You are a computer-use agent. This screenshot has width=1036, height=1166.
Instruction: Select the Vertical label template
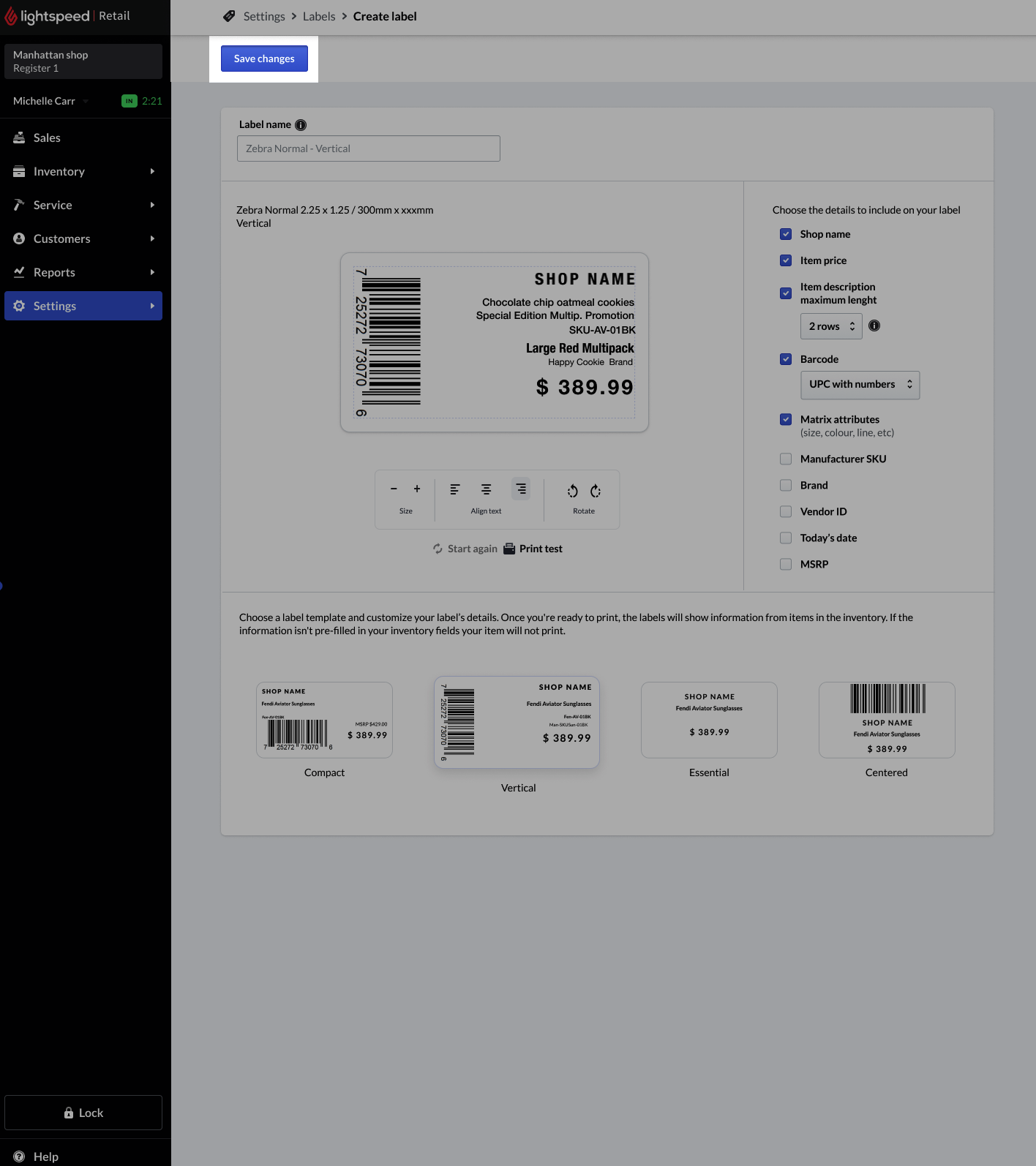click(x=517, y=722)
